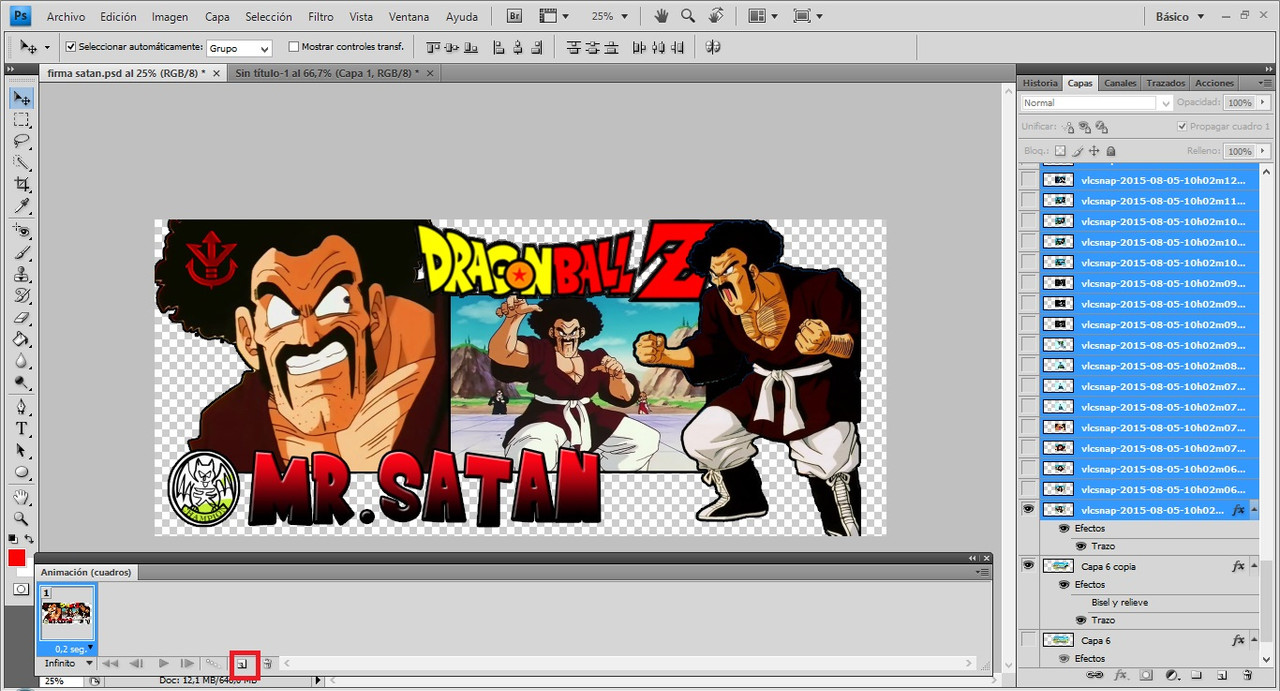The image size is (1280, 691).
Task: Open the Básico workspace dropdown
Action: point(1180,17)
